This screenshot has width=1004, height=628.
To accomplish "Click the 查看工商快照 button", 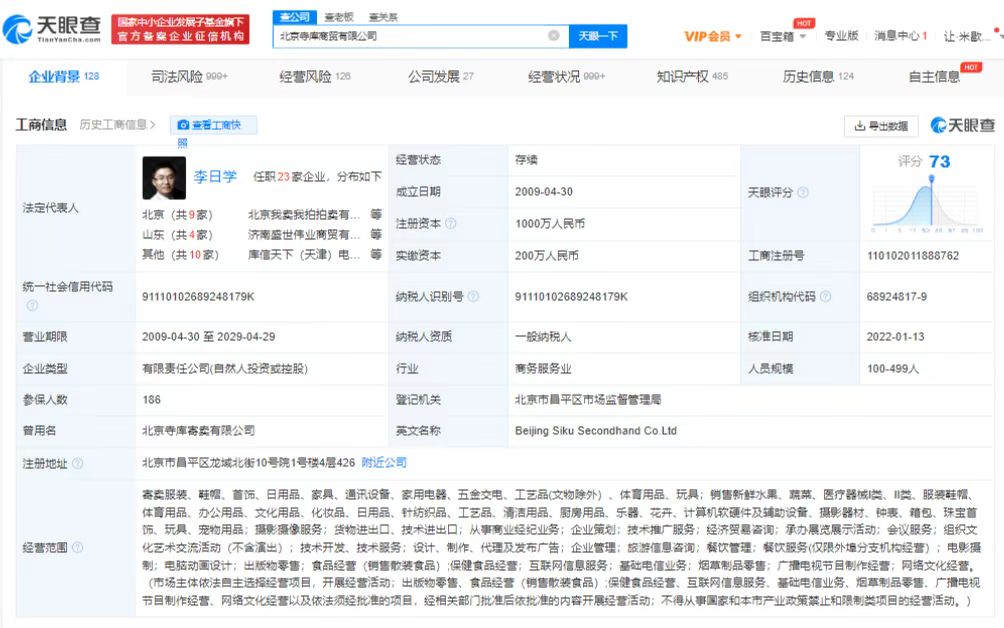I will pos(213,125).
